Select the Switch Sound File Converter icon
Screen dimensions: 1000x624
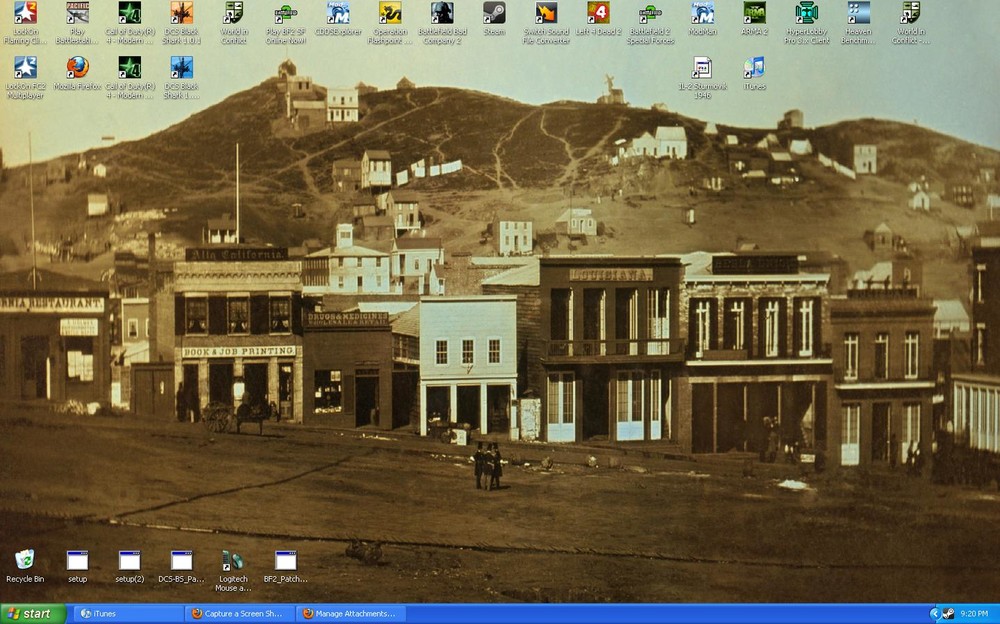tap(546, 13)
